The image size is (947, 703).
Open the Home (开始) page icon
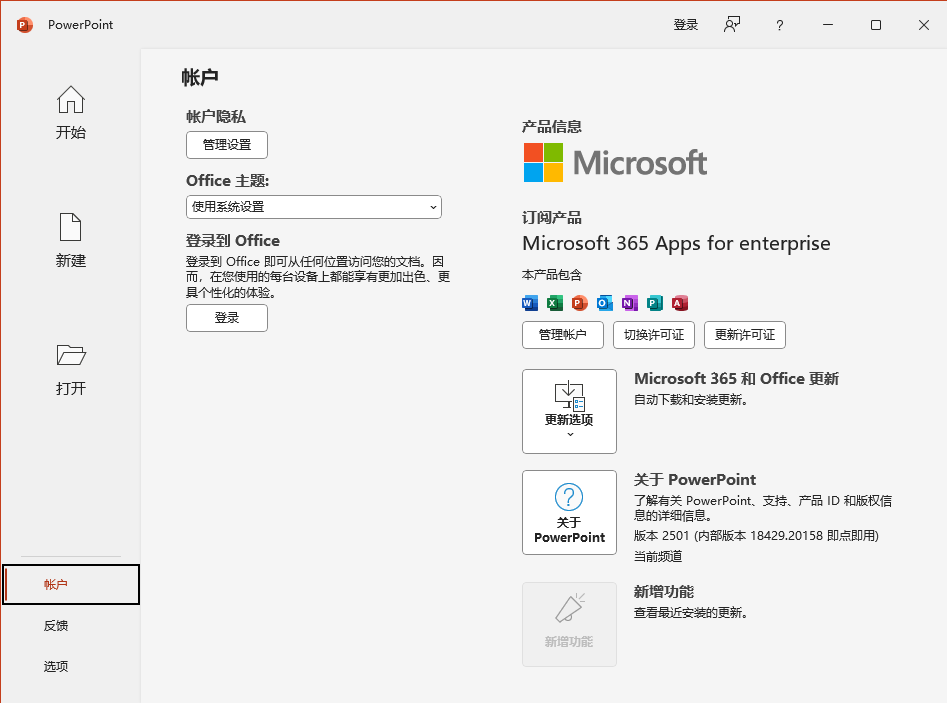[71, 100]
